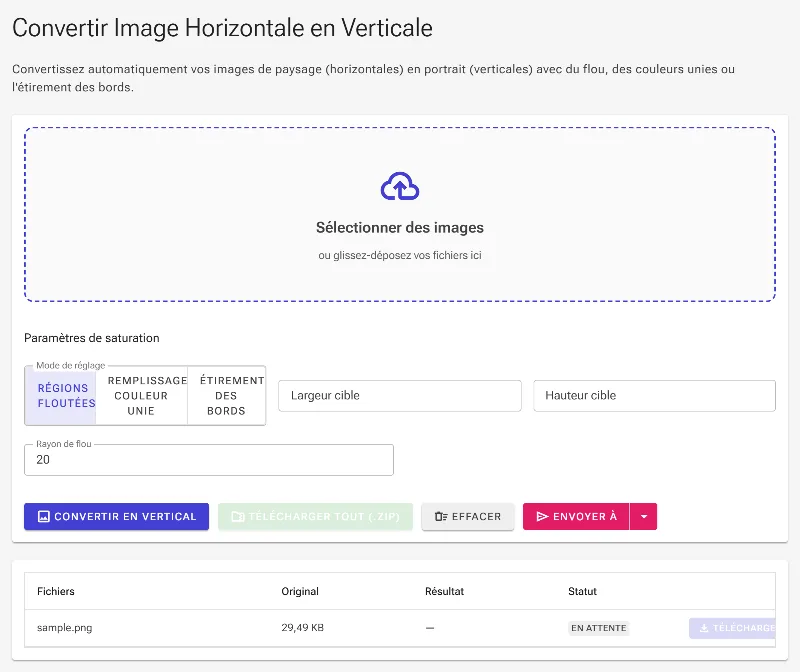
Task: Click the 'Résultat' column header
Action: click(444, 591)
